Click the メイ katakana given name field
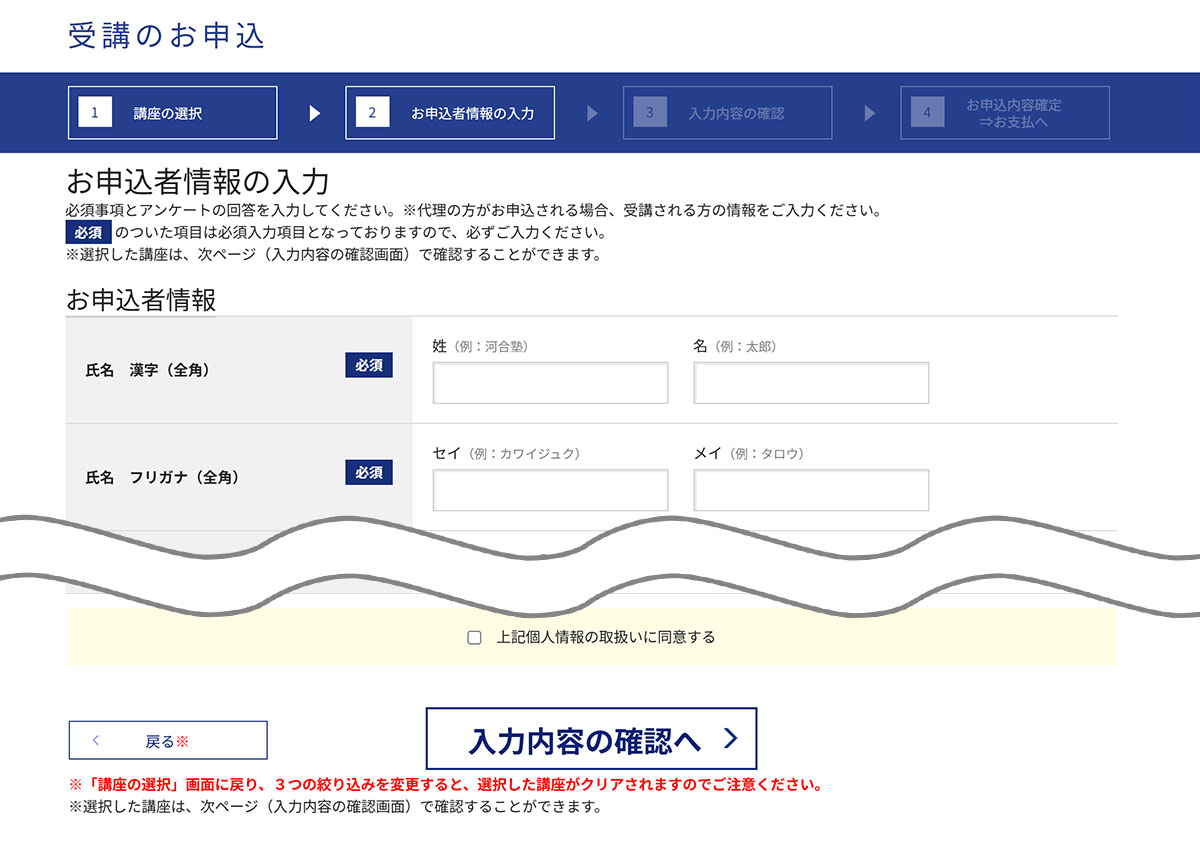Image resolution: width=1200 pixels, height=841 pixels. pos(811,489)
